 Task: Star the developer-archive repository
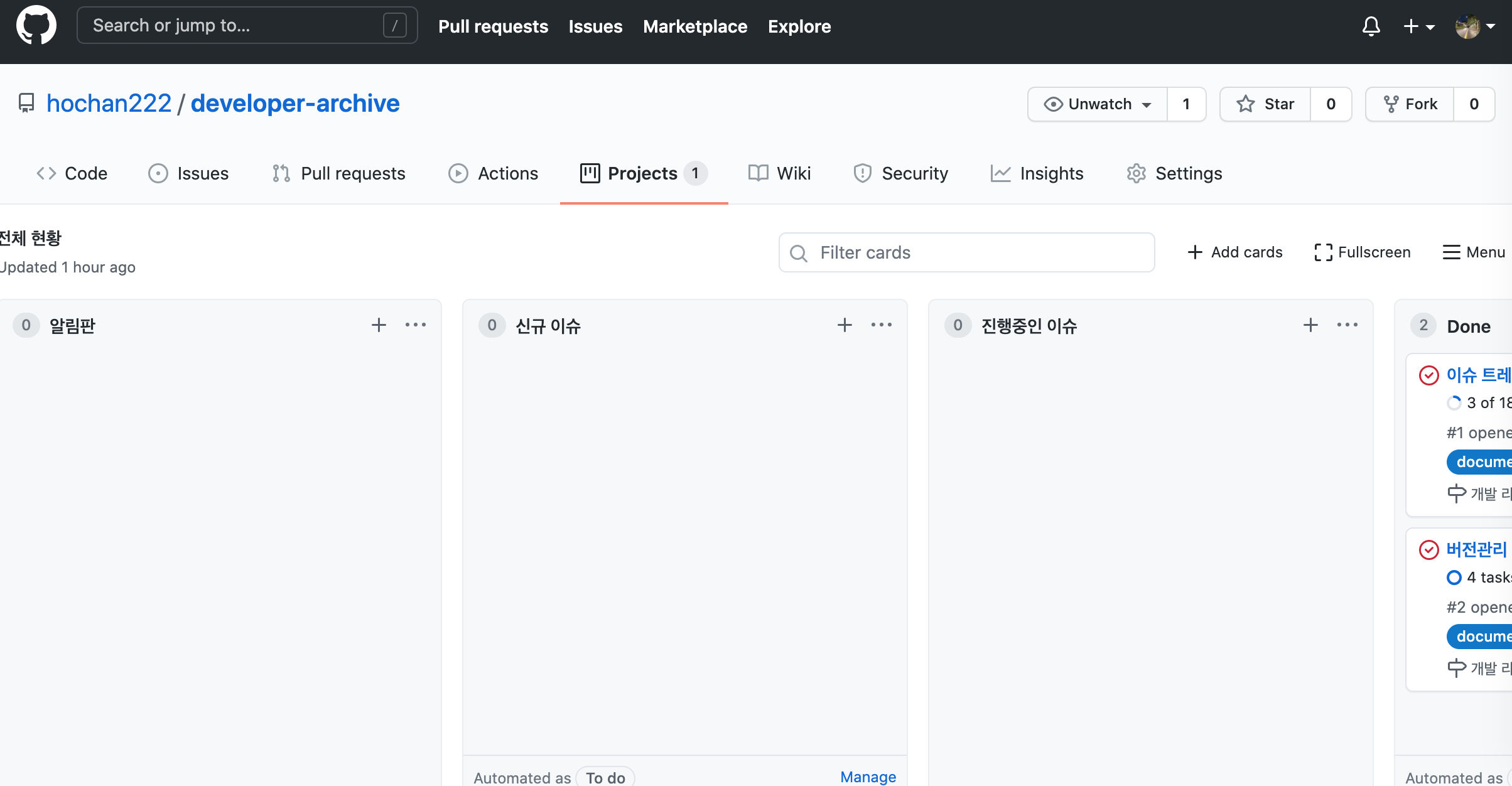pos(1265,104)
